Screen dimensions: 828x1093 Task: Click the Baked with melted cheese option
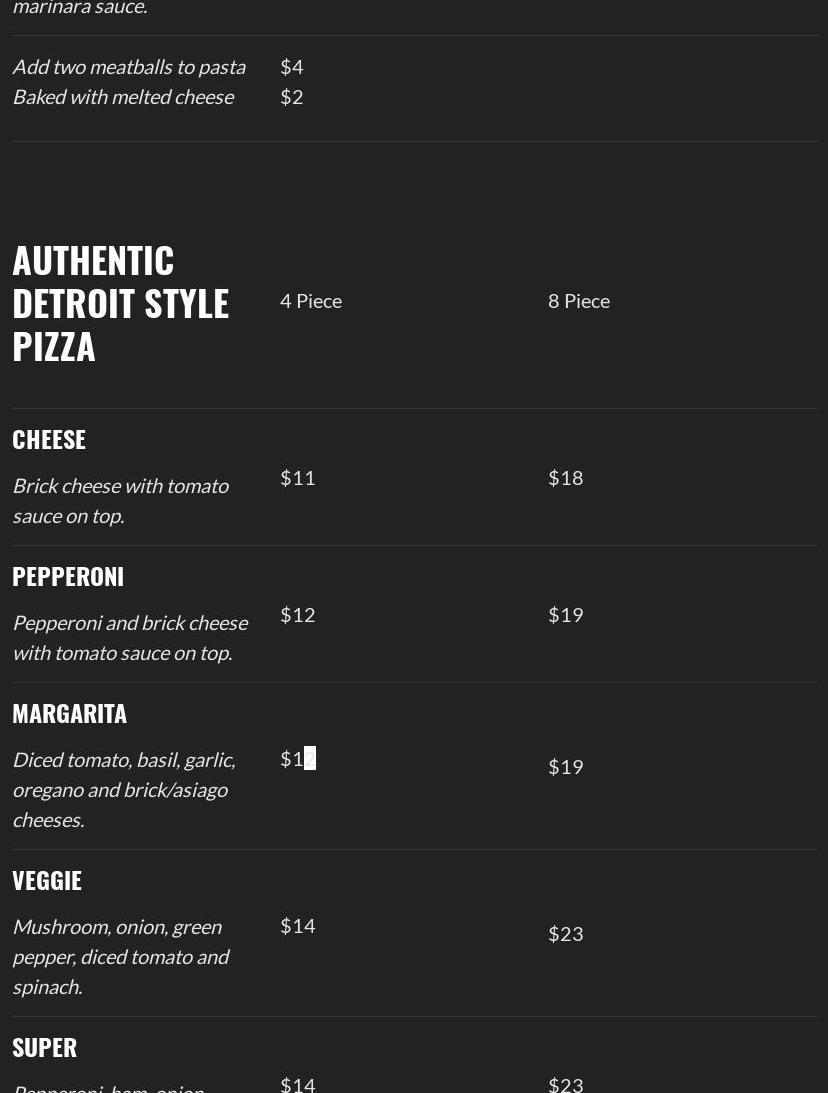tap(123, 97)
